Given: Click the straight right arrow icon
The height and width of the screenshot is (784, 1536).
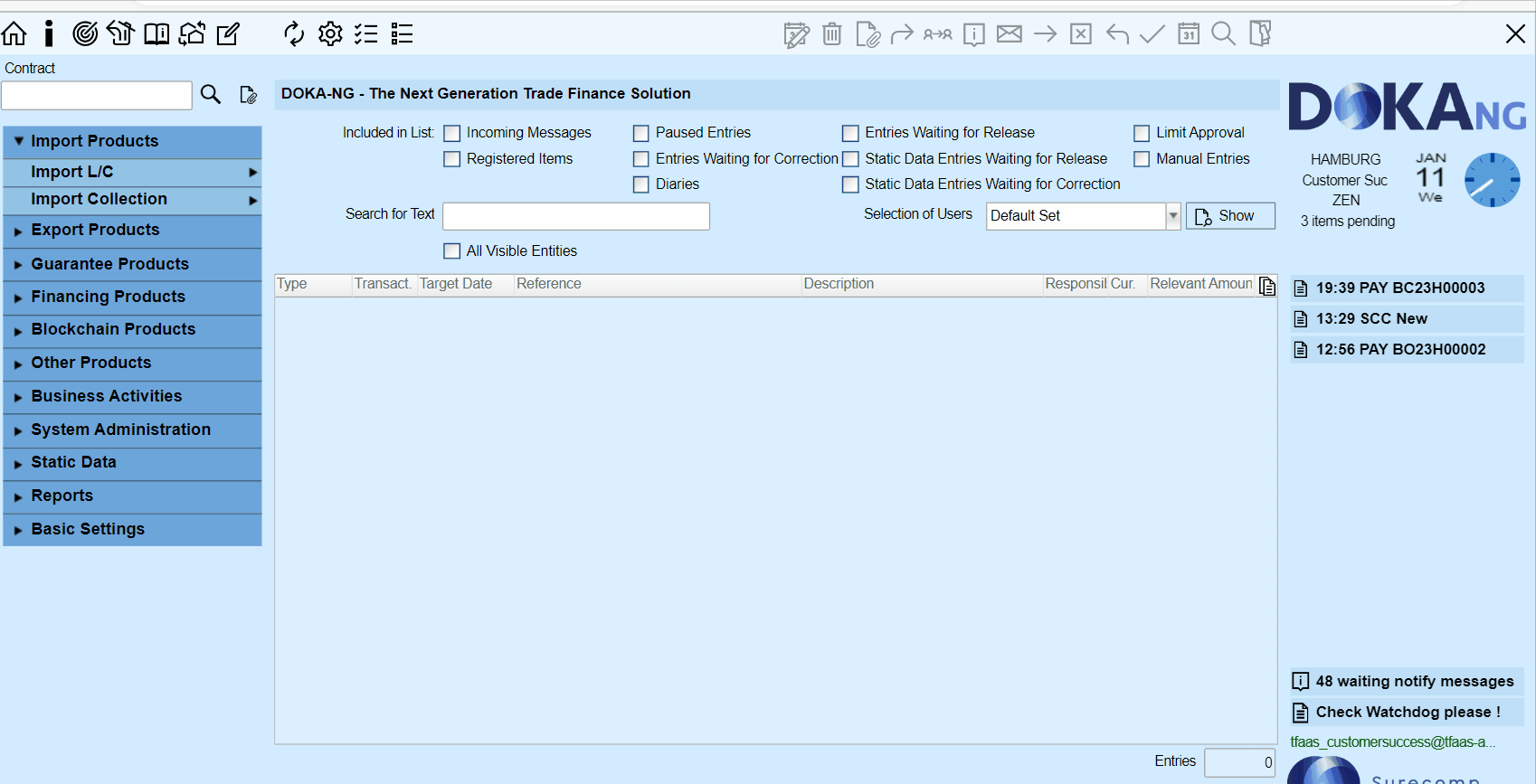Looking at the screenshot, I should pos(1046,34).
